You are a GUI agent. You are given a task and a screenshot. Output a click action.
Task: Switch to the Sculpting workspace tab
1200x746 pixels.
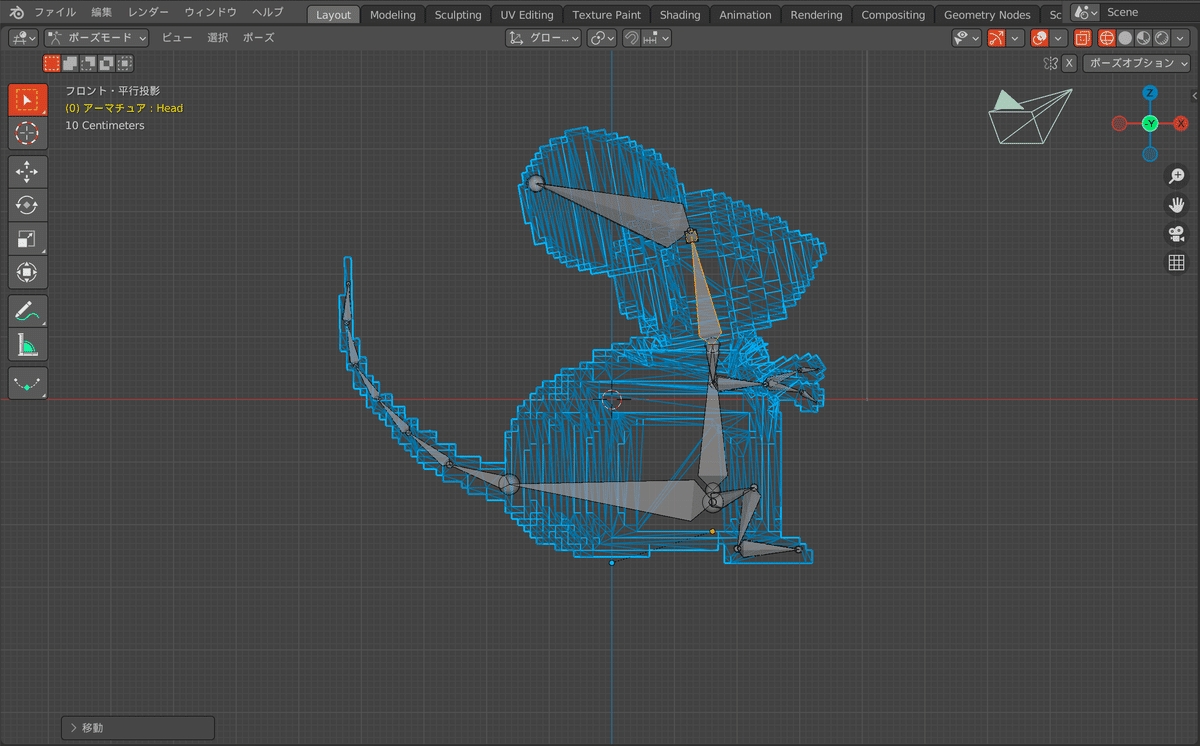point(458,15)
